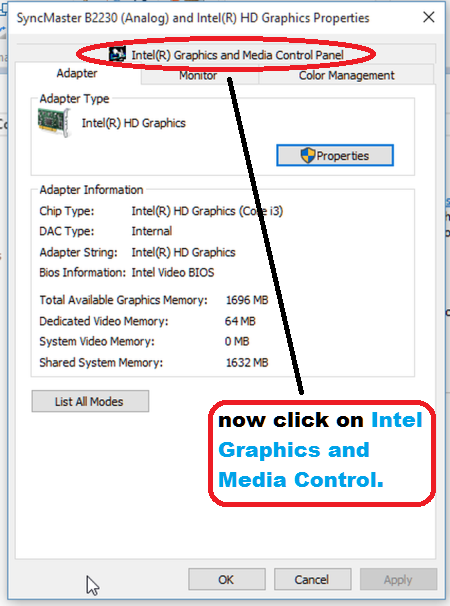
Task: Click the 'Adapter Information' group heading
Action: [x=91, y=190]
